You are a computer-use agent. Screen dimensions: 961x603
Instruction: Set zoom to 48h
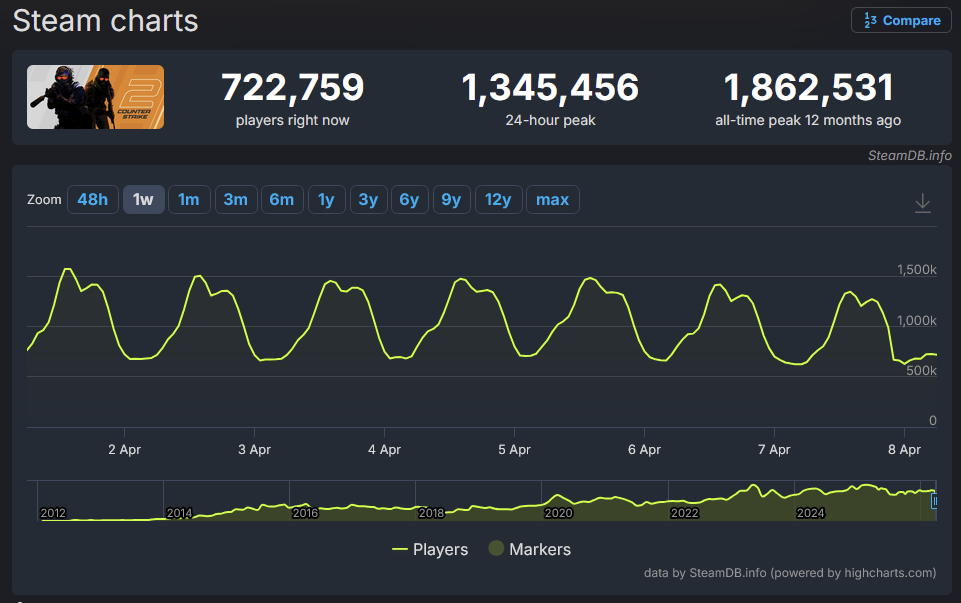pyautogui.click(x=93, y=200)
